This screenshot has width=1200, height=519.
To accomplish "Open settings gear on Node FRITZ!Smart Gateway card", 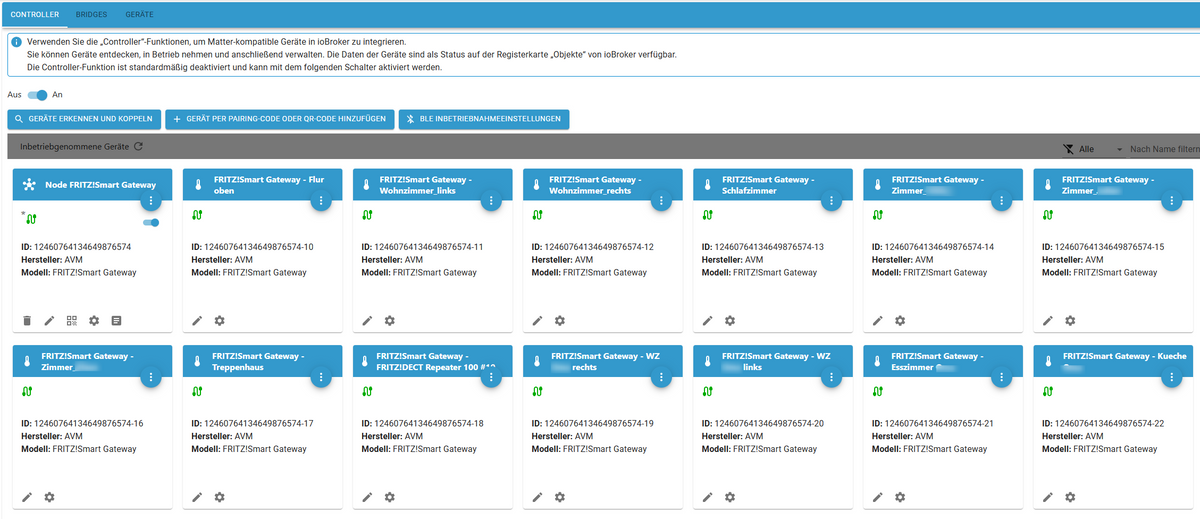I will coord(94,320).
